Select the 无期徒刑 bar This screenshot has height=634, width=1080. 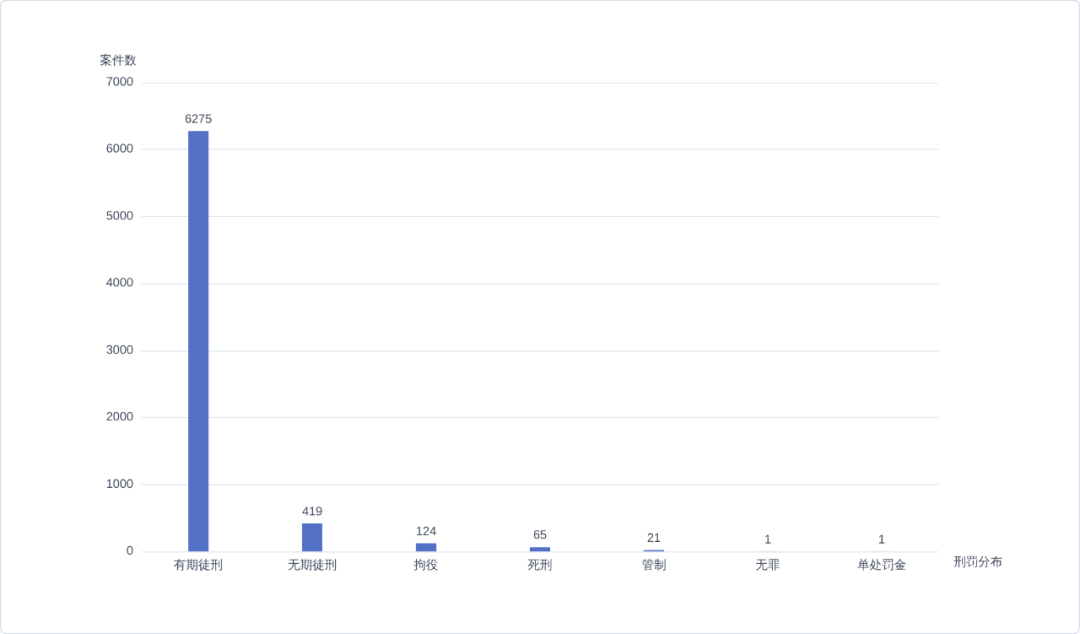tap(312, 538)
